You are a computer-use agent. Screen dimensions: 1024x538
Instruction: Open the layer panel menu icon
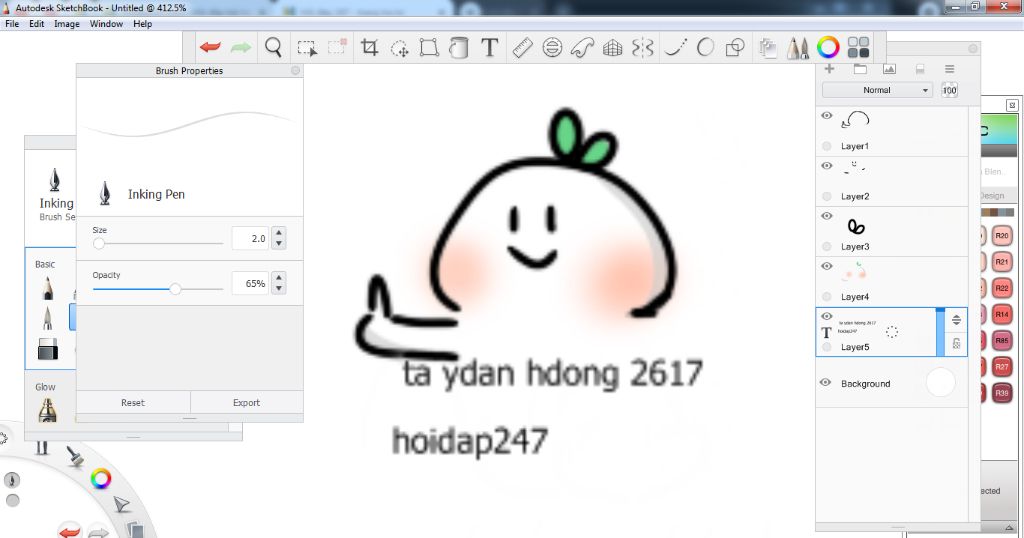[x=950, y=69]
